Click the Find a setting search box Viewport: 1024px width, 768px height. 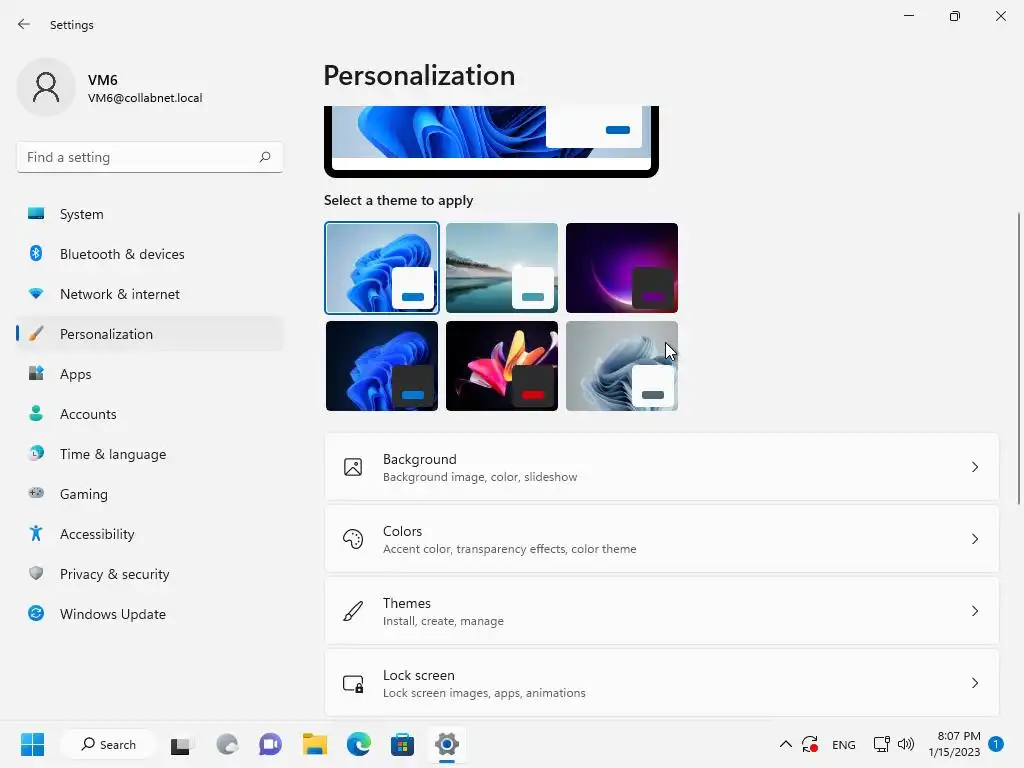pos(150,157)
